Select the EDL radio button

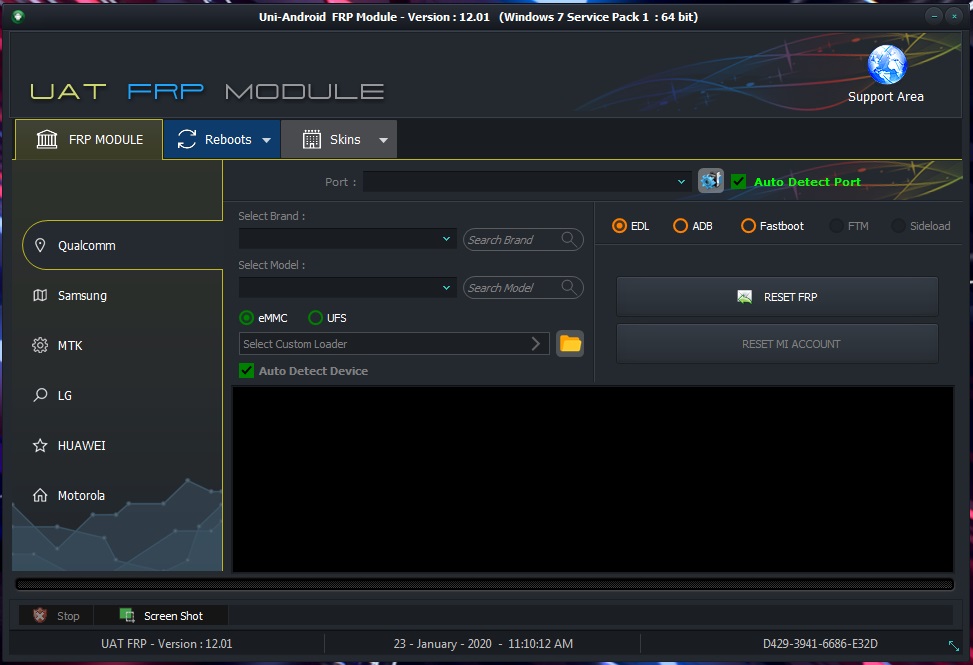(619, 226)
